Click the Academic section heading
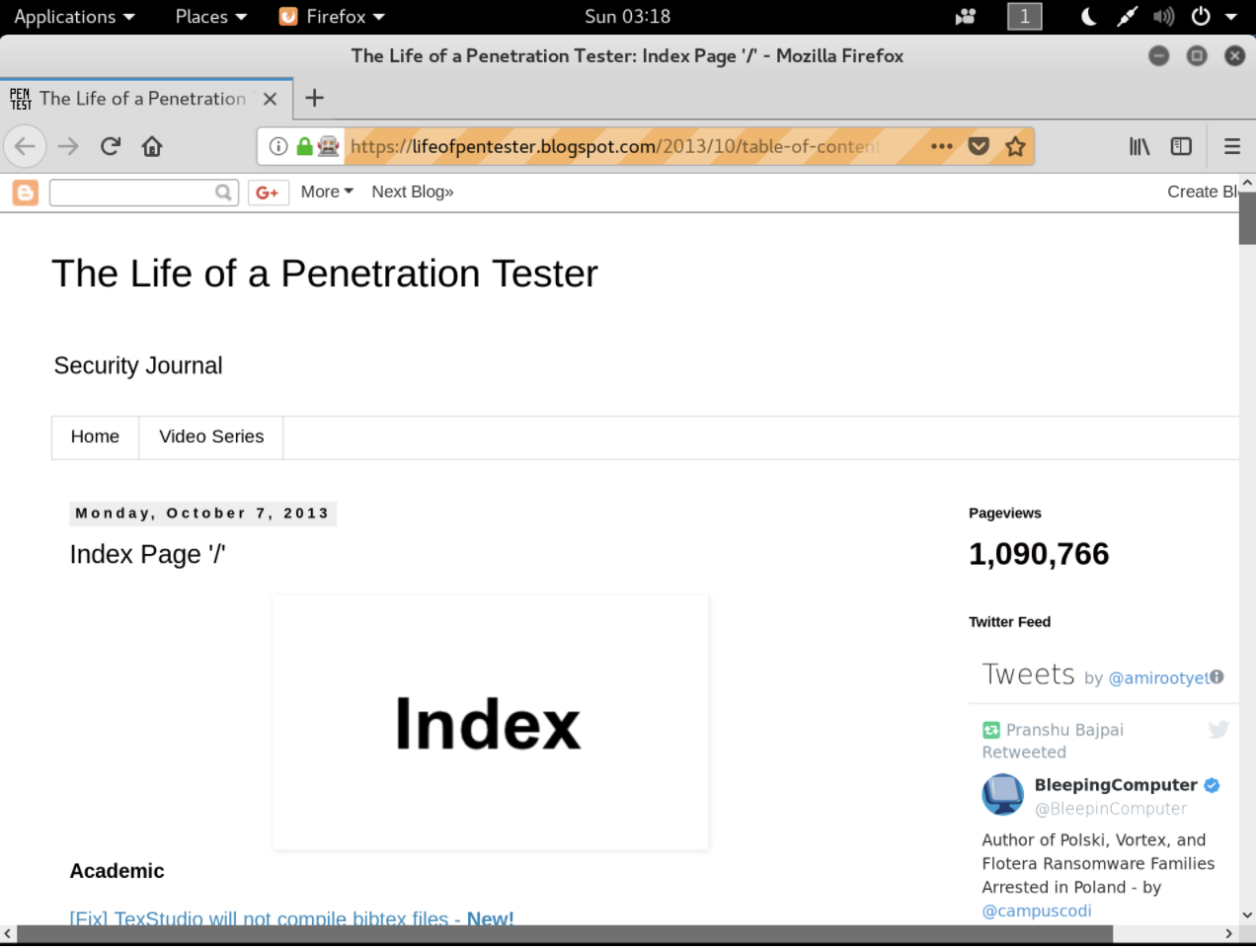This screenshot has height=952, width=1256. [x=117, y=871]
